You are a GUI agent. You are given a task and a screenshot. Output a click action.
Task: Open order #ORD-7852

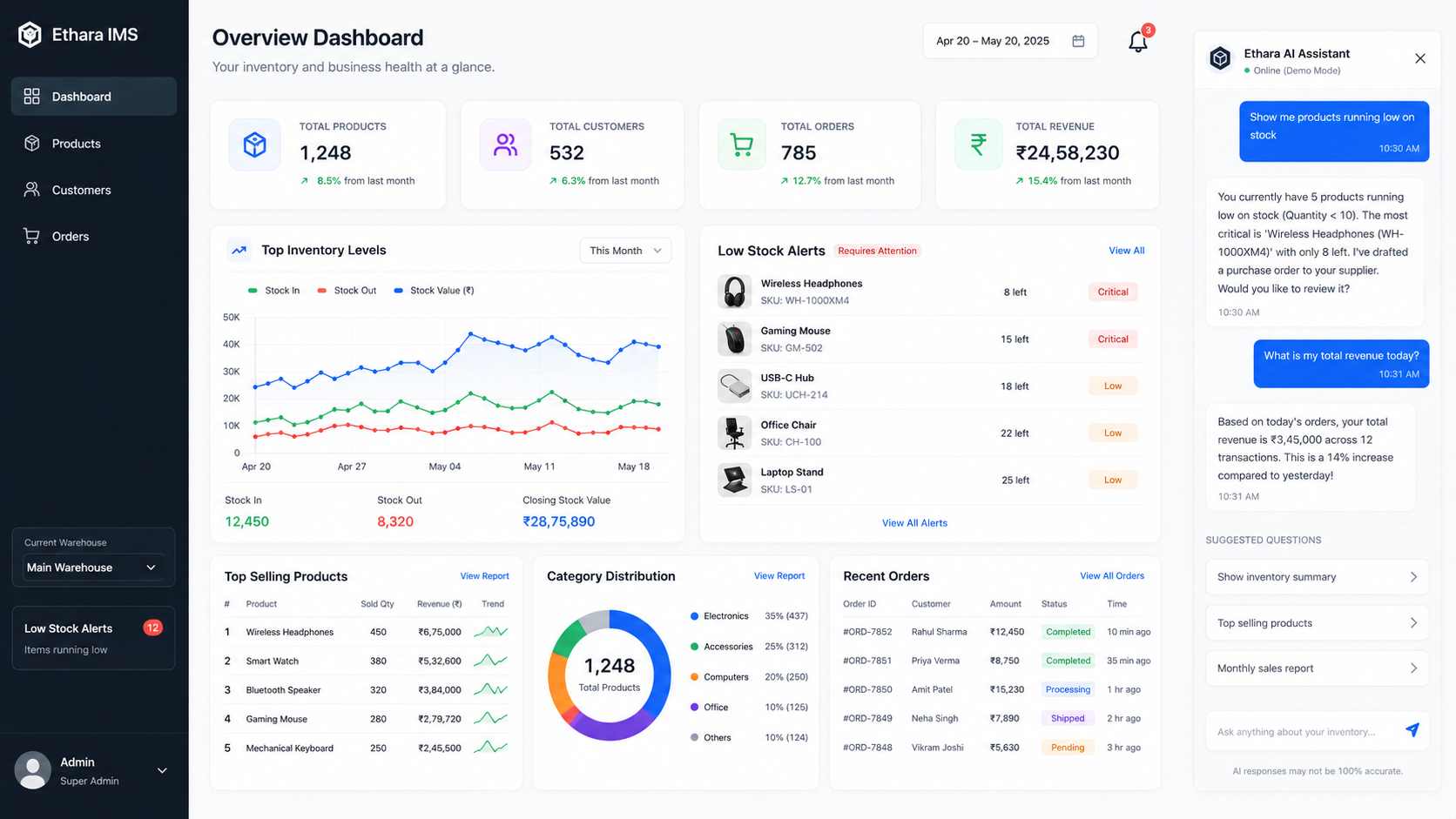867,632
